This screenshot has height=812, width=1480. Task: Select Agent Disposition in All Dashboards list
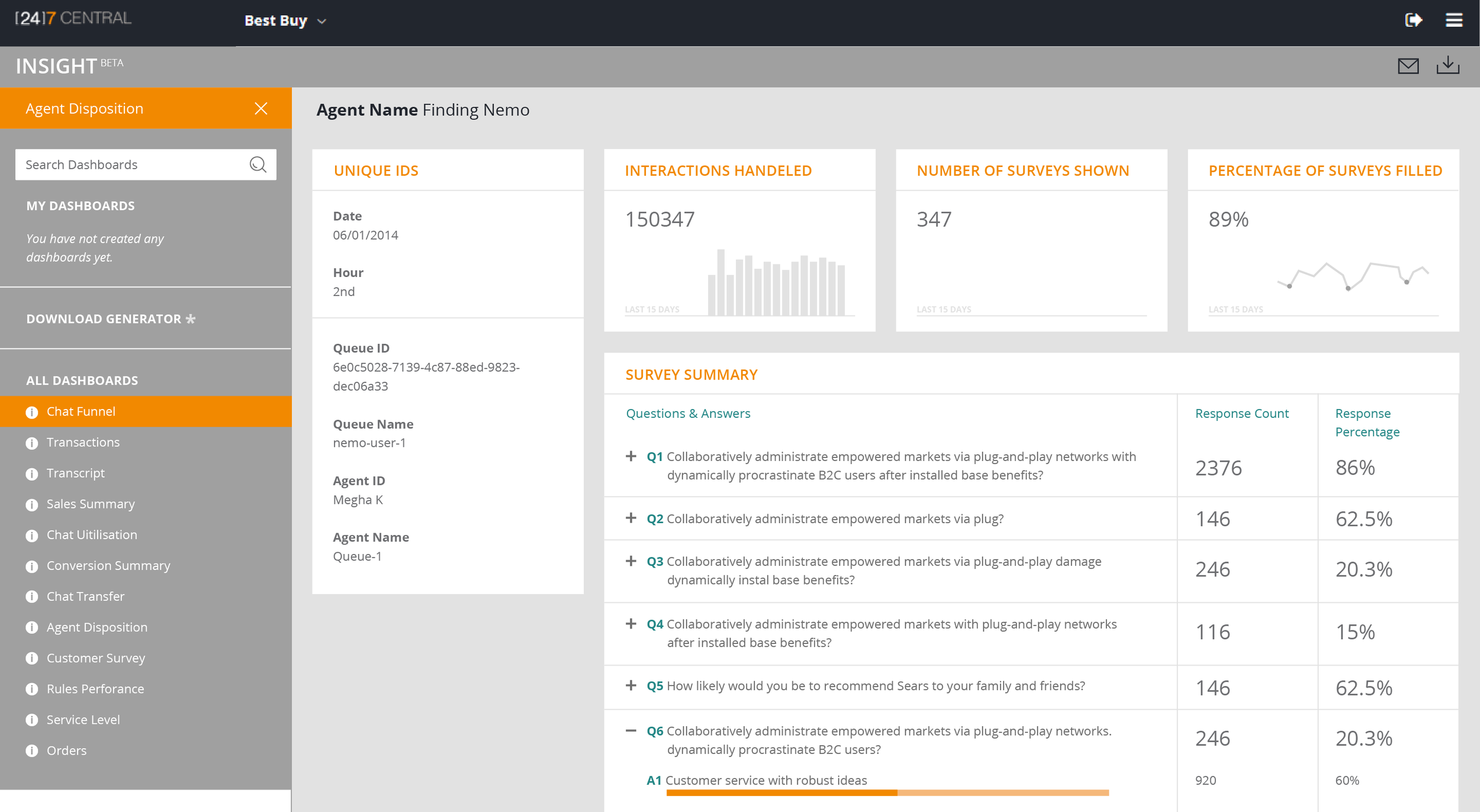click(97, 627)
